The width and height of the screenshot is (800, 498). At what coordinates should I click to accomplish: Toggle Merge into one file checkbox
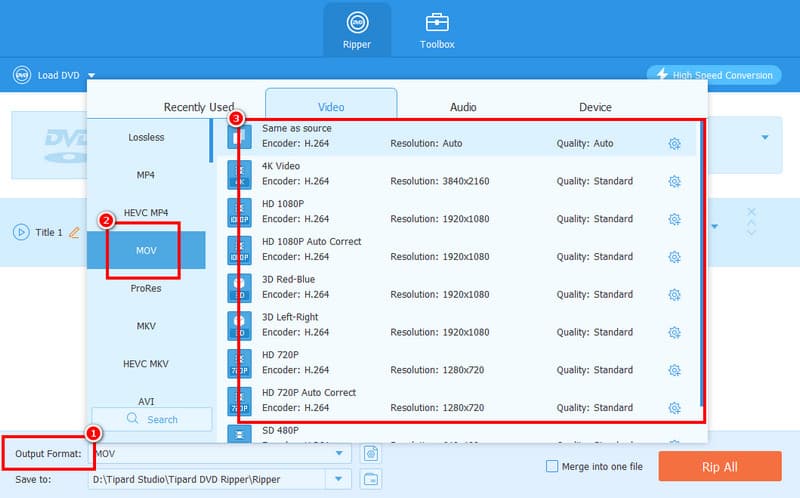tap(552, 466)
